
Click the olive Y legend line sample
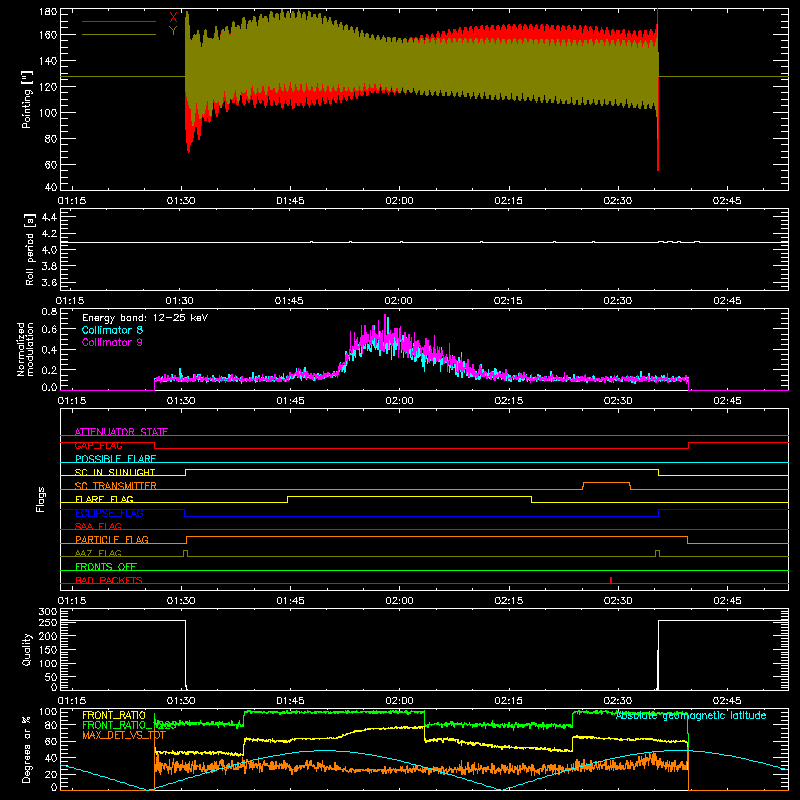[119, 35]
